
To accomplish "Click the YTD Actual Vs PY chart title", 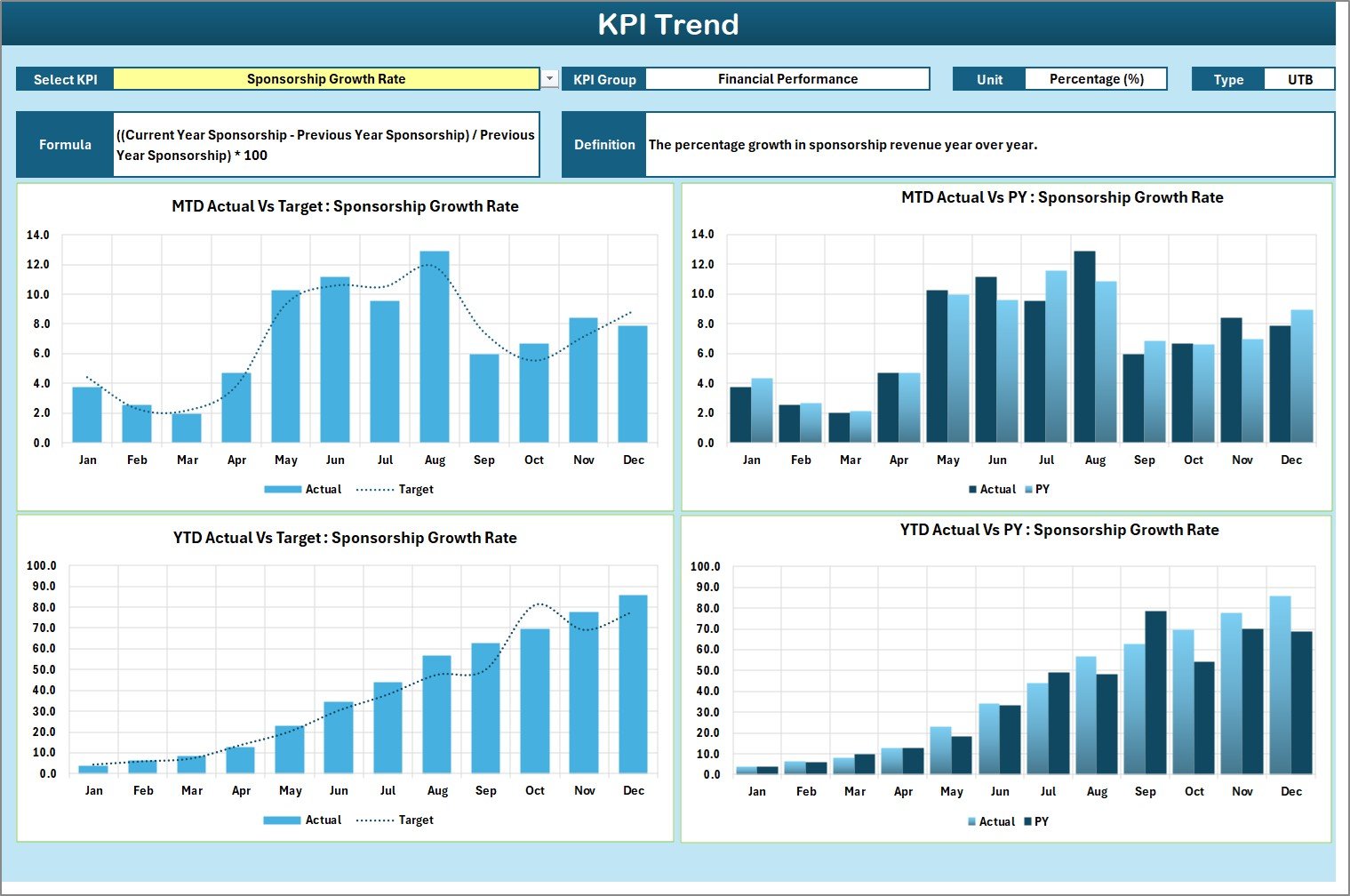I will coord(1059,530).
